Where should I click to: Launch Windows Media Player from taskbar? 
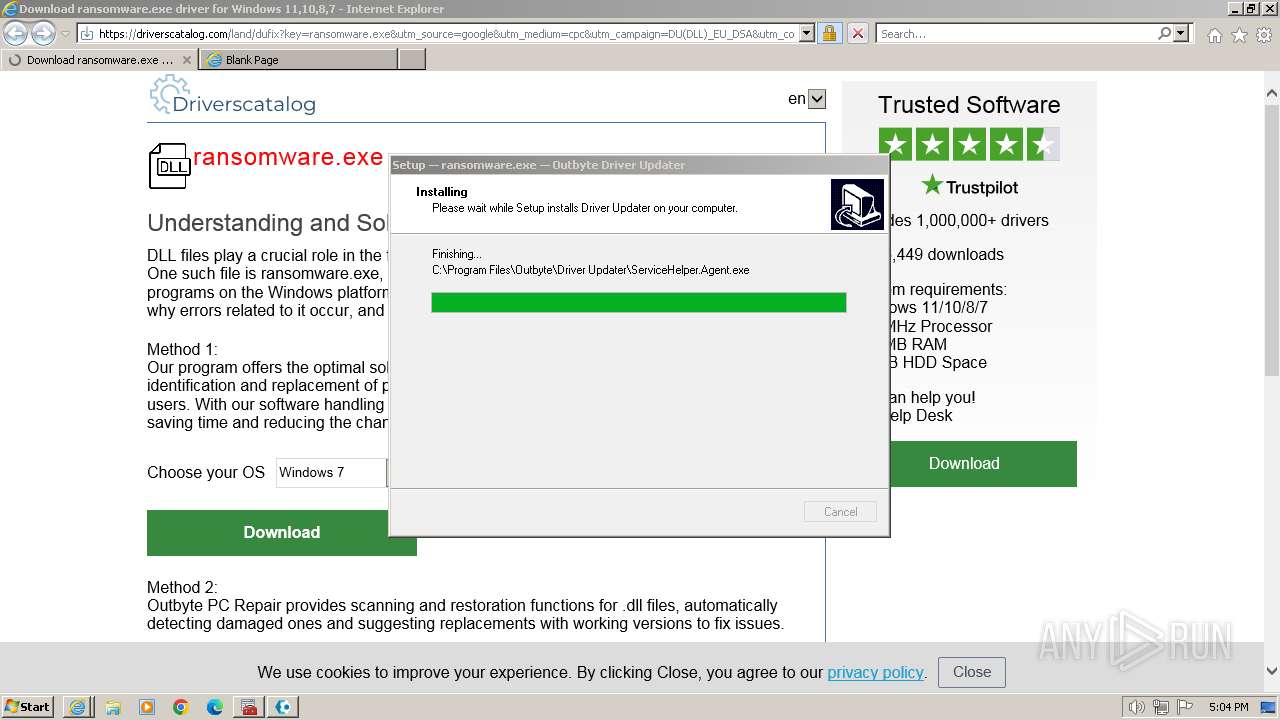tap(147, 707)
